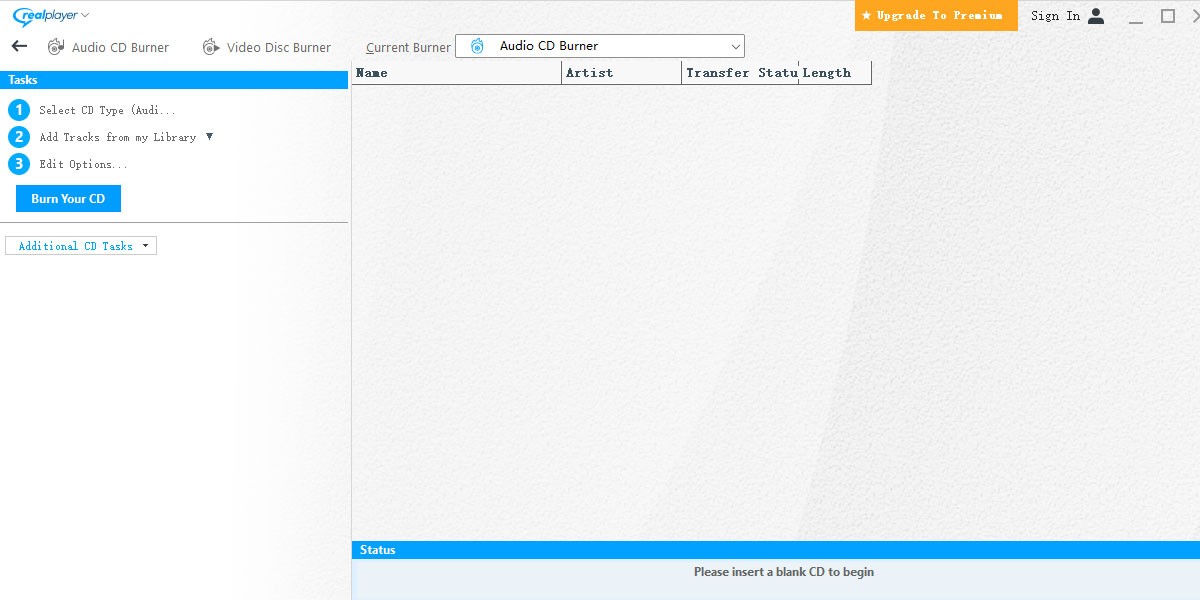Click the Current Burner label
Image resolution: width=1200 pixels, height=600 pixels.
click(408, 47)
